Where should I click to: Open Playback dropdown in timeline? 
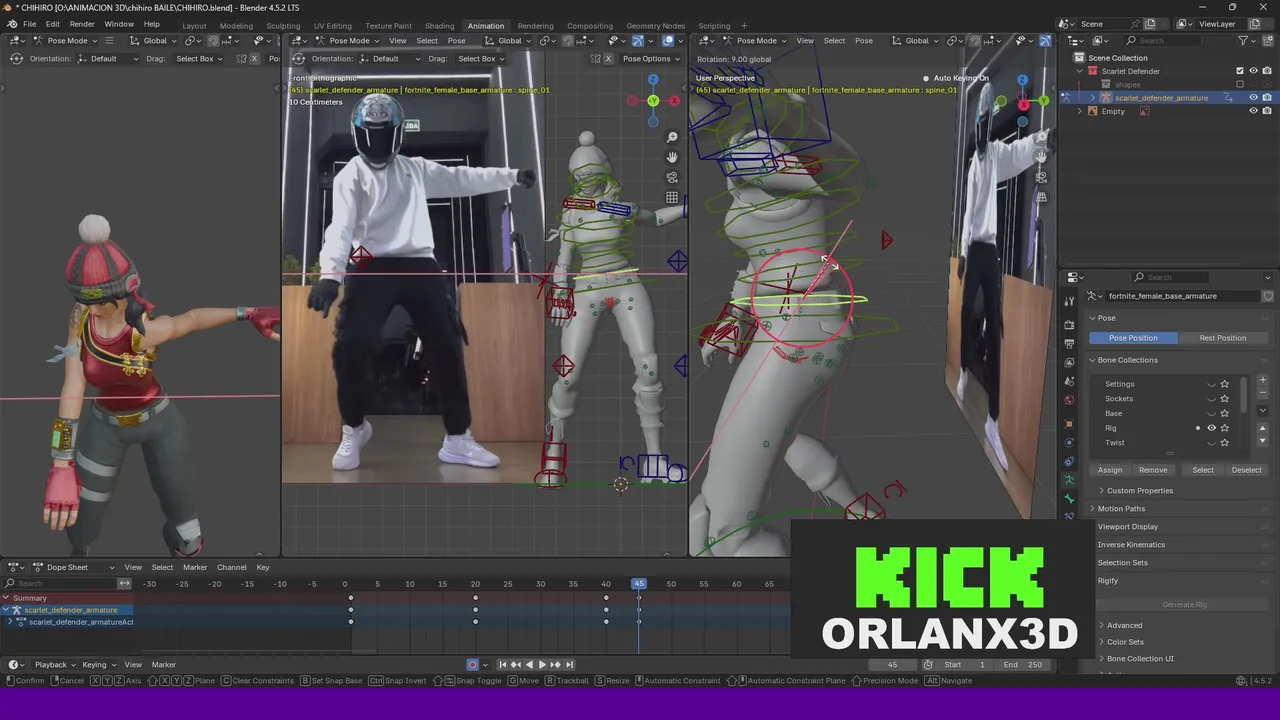pos(55,664)
